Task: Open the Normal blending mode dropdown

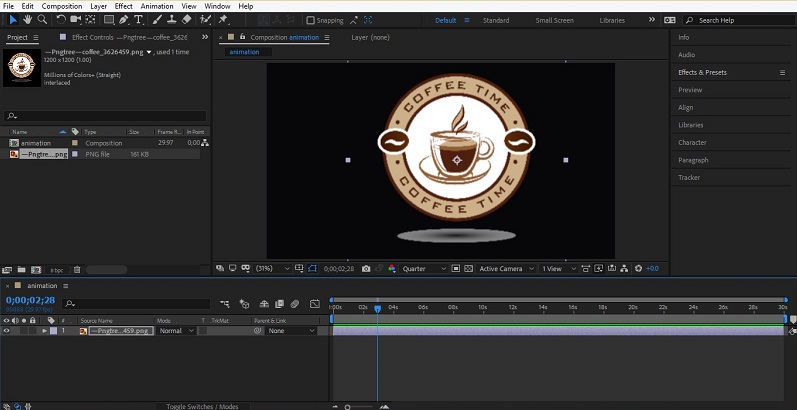Action: 176,330
